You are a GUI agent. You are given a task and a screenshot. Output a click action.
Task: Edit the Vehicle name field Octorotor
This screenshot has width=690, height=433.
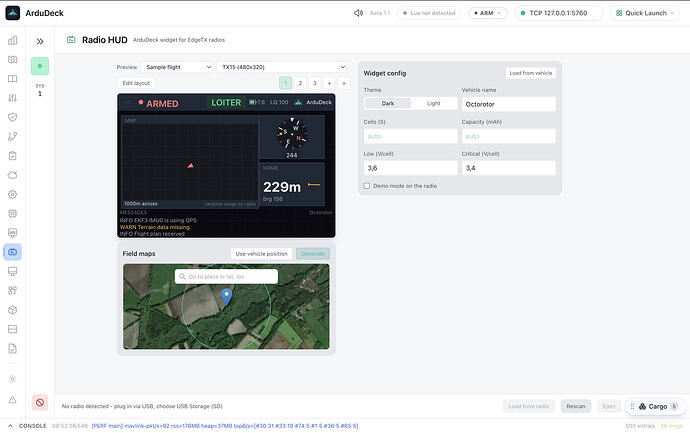click(509, 104)
